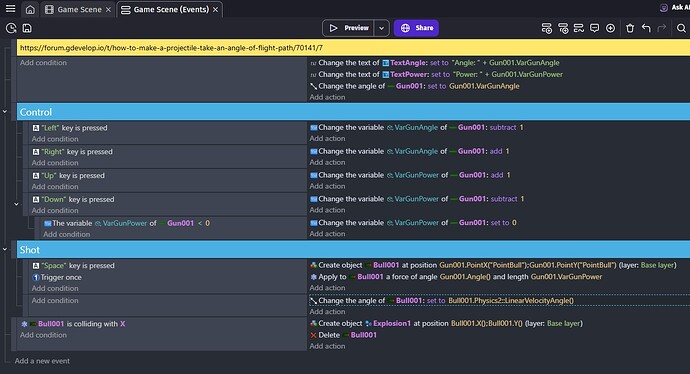Click the Delete Bull001 action's red X icon

click(x=313, y=335)
